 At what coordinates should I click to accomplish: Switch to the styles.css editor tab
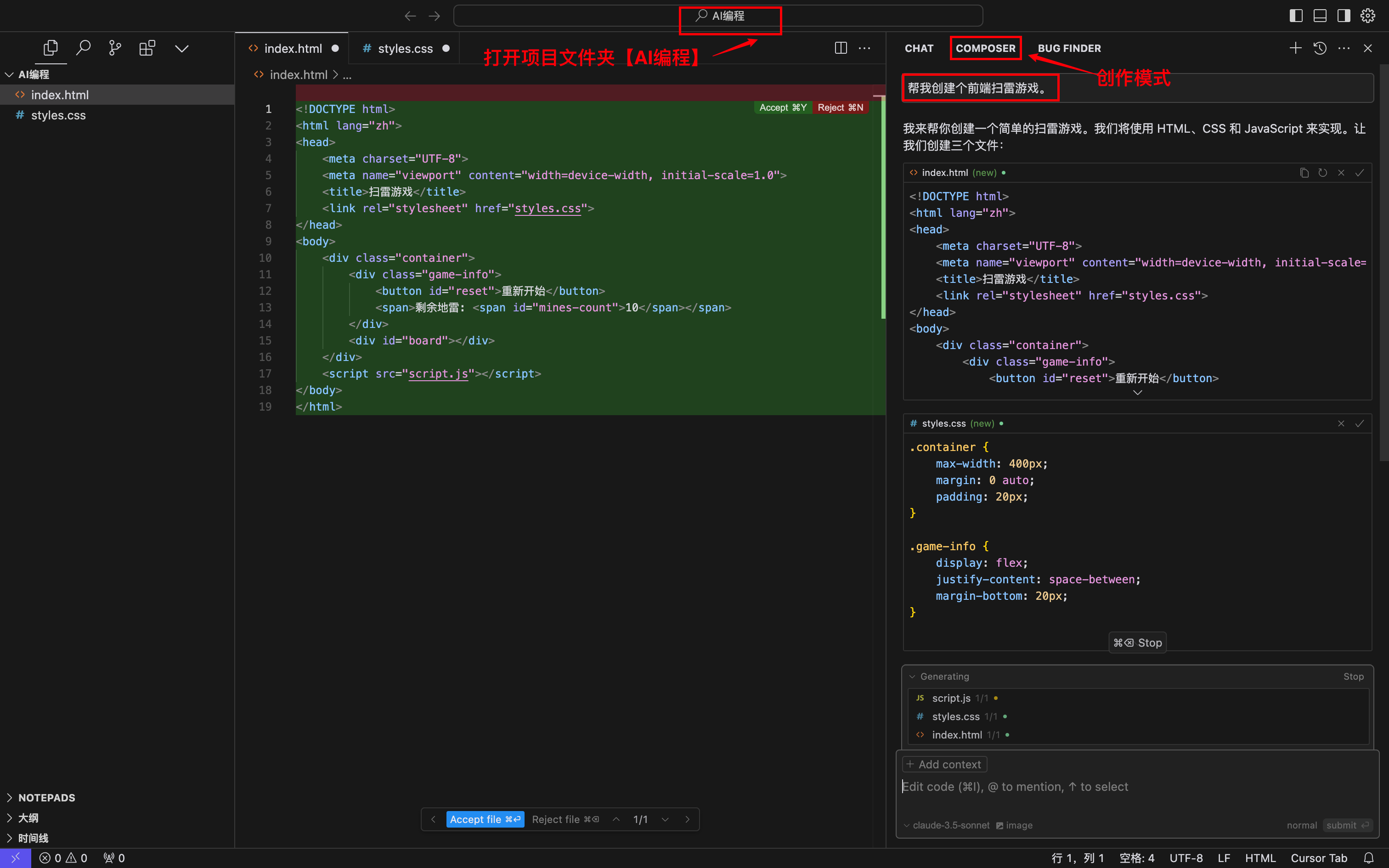click(x=405, y=49)
